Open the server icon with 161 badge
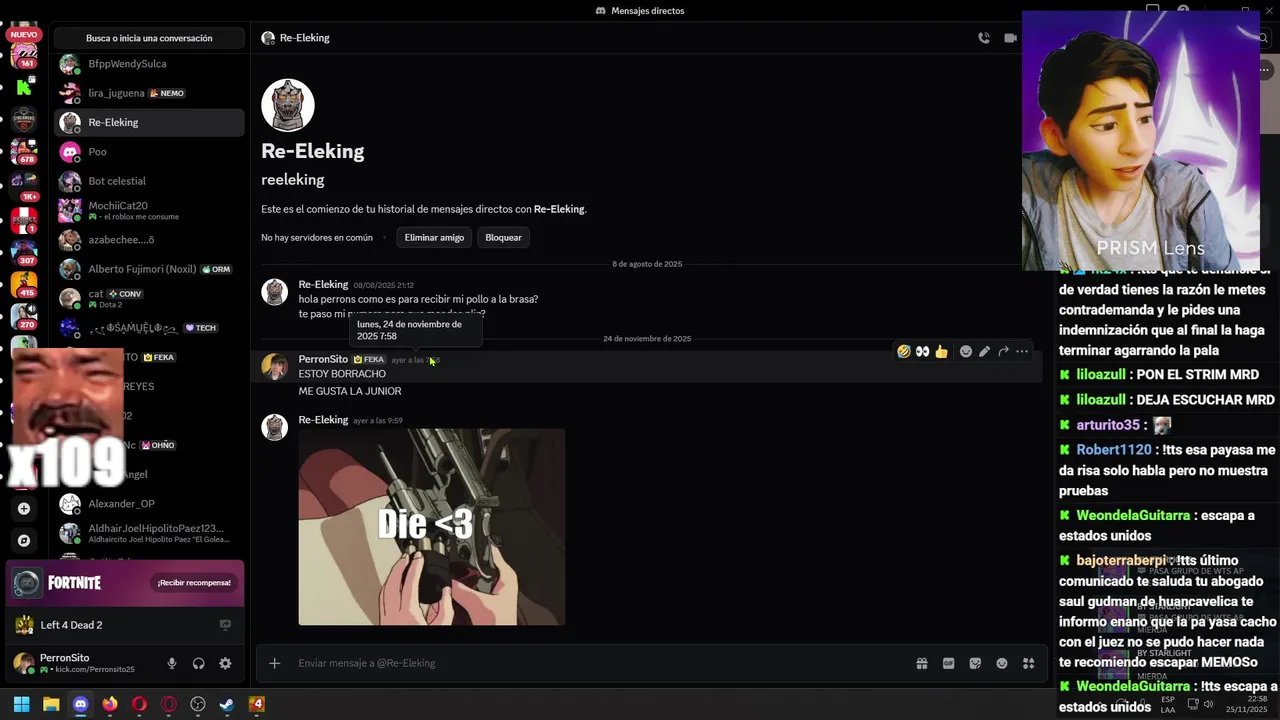The height and width of the screenshot is (720, 1280). click(x=25, y=55)
